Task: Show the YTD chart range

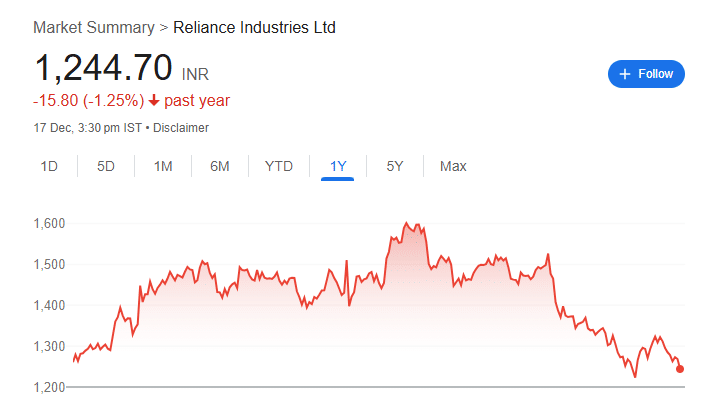Action: 279,167
